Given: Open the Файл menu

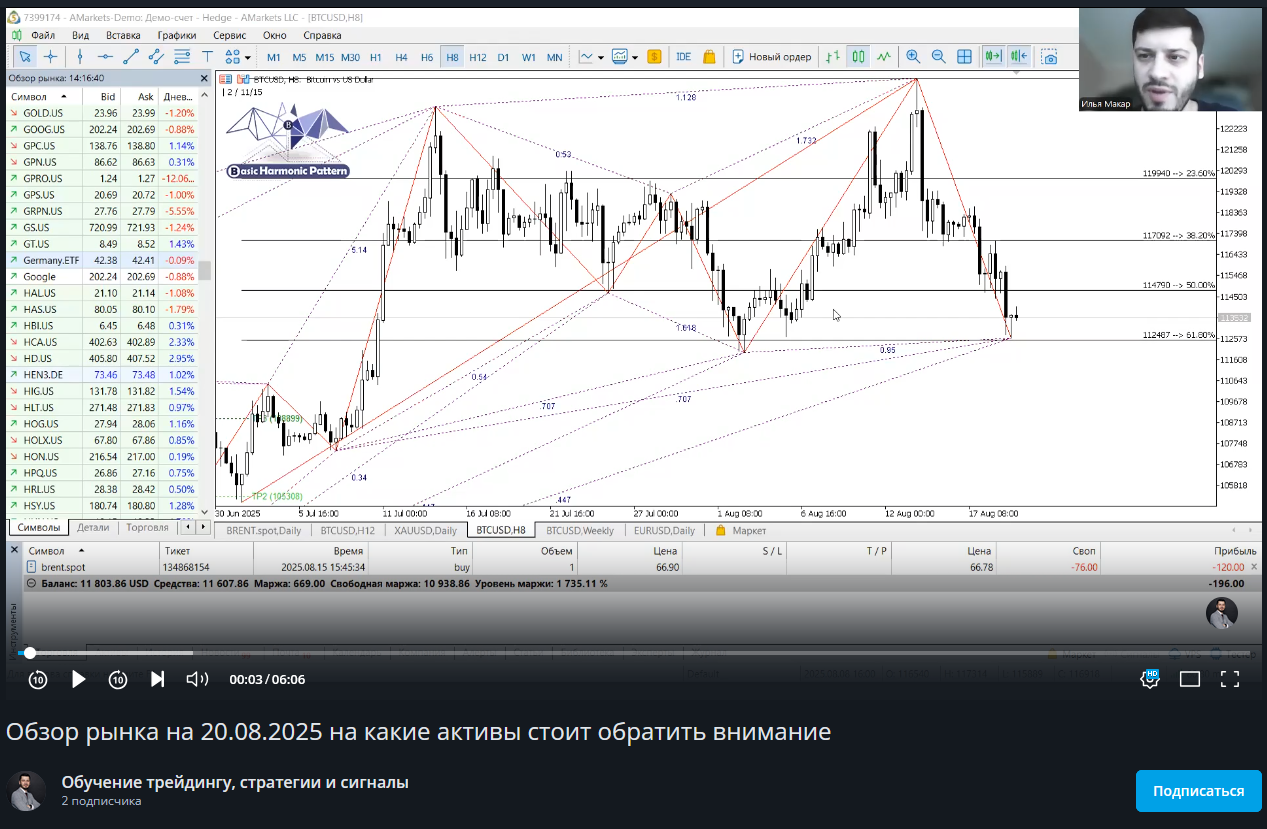Looking at the screenshot, I should [x=43, y=34].
